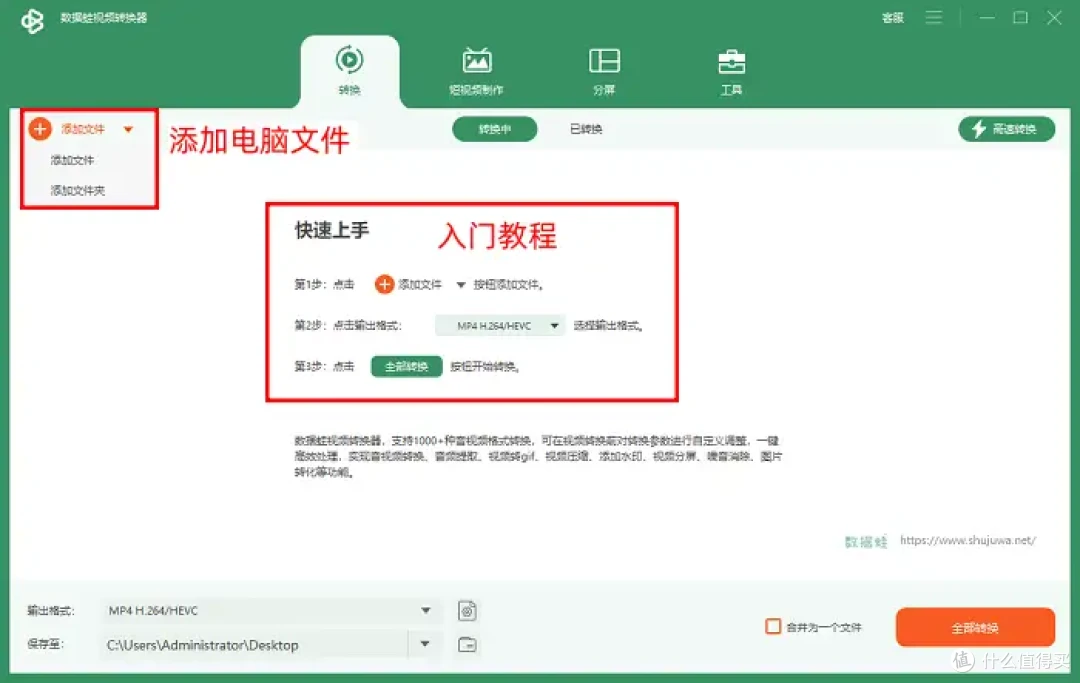
Task: Choose 添加文件 from the dropdown menu
Action: (x=72, y=160)
